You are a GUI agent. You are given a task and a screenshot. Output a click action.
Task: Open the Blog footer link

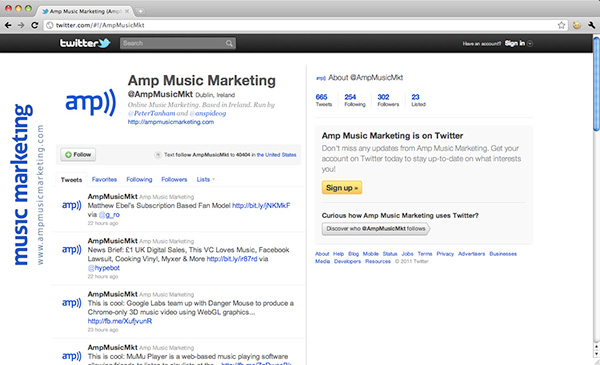(x=354, y=254)
